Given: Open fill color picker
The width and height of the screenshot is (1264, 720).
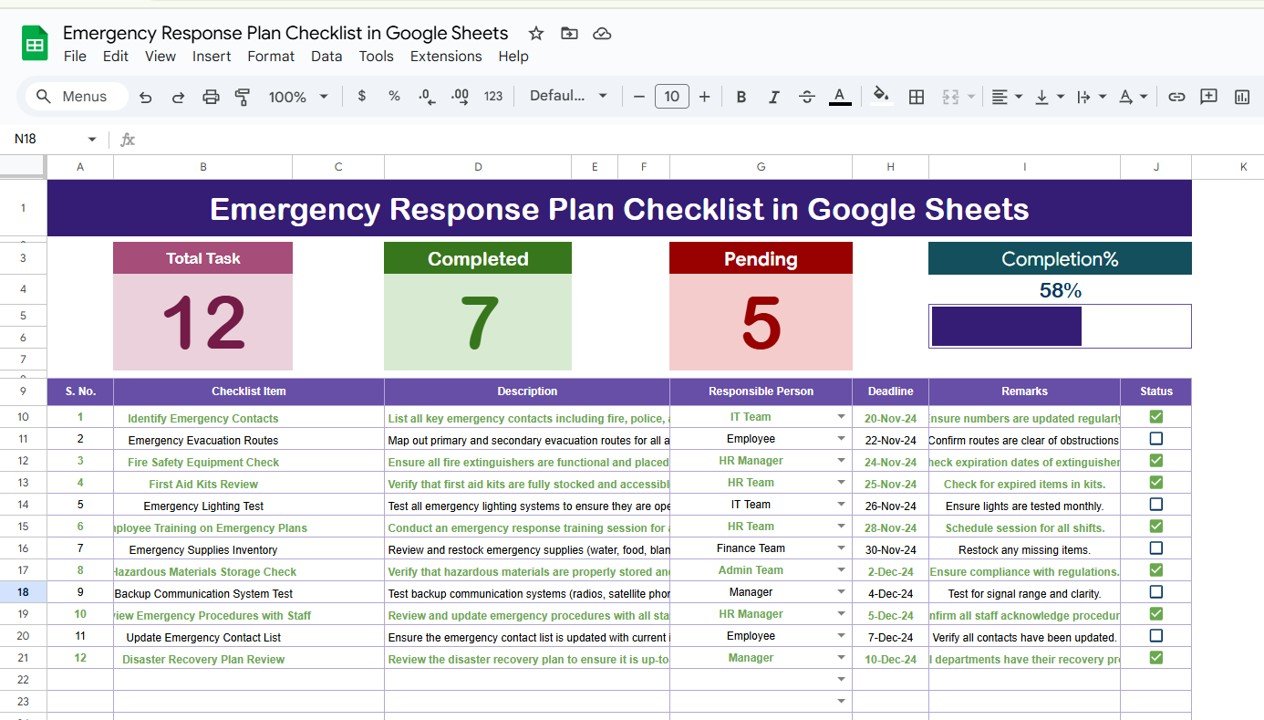Looking at the screenshot, I should (881, 95).
